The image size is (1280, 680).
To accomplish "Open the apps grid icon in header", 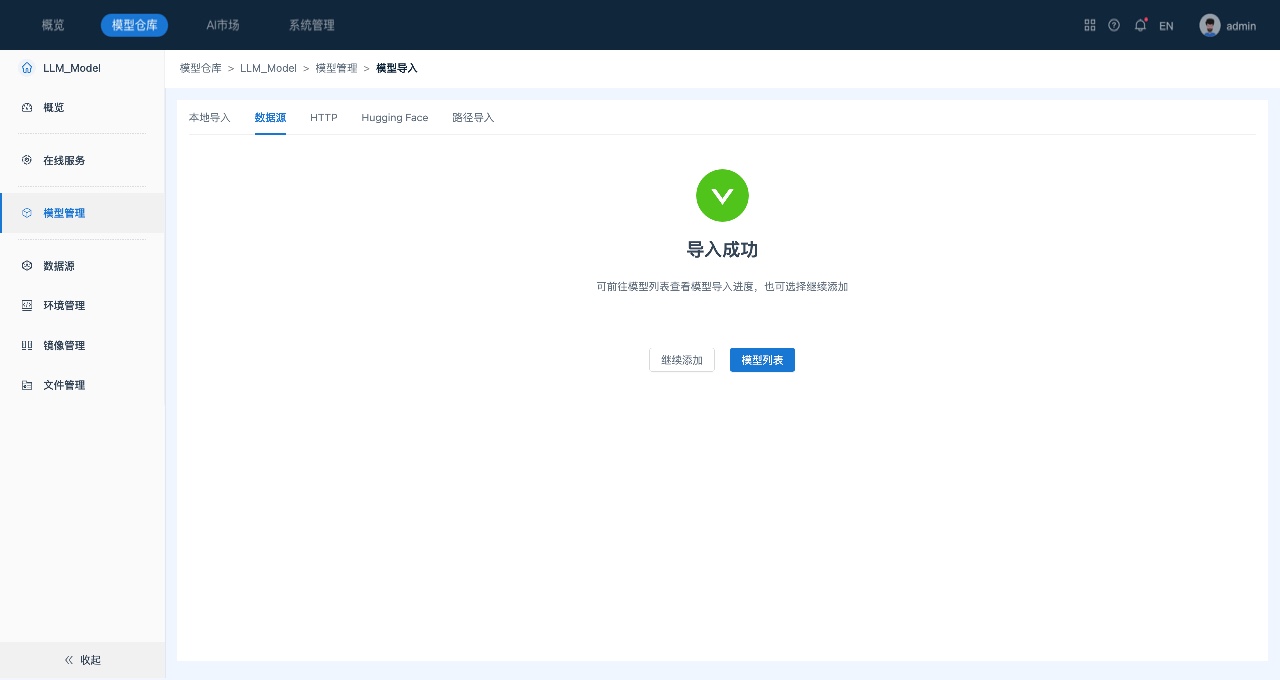I will coord(1090,25).
